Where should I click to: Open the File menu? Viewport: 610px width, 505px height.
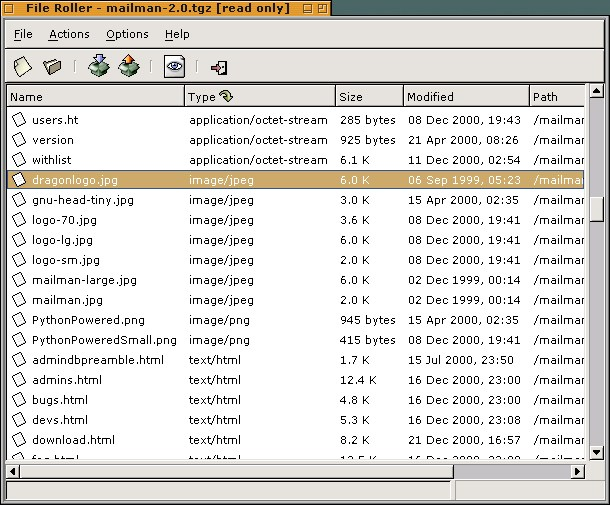tap(23, 34)
